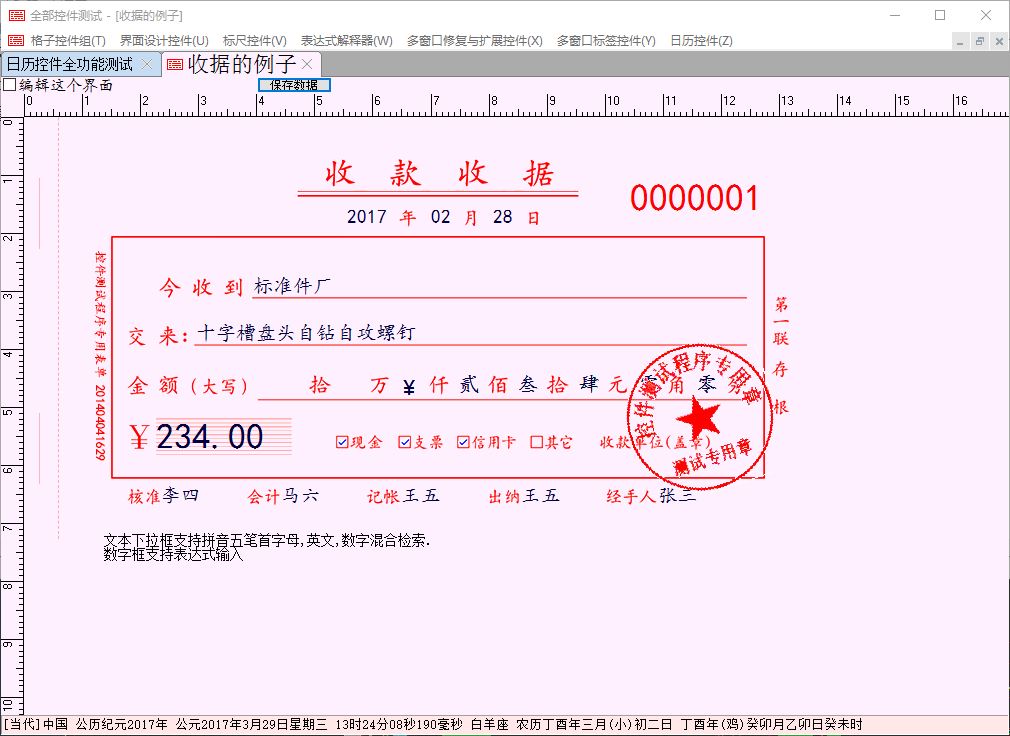Click the amount field 234.00

point(224,437)
